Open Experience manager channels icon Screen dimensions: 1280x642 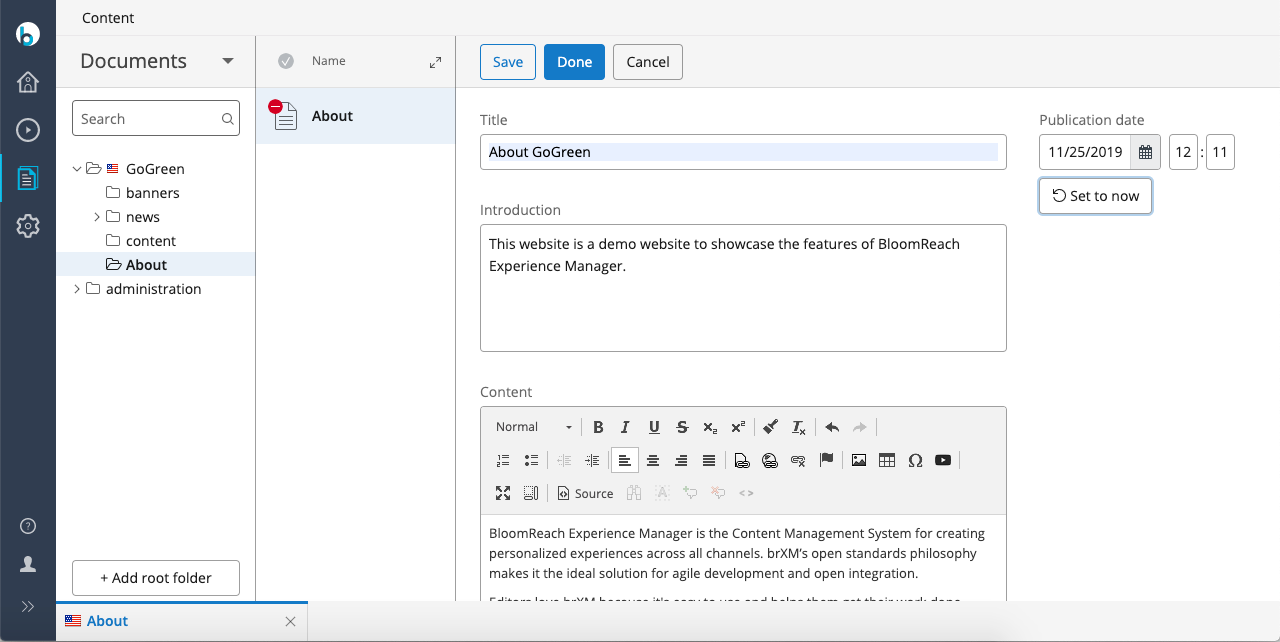[28, 130]
